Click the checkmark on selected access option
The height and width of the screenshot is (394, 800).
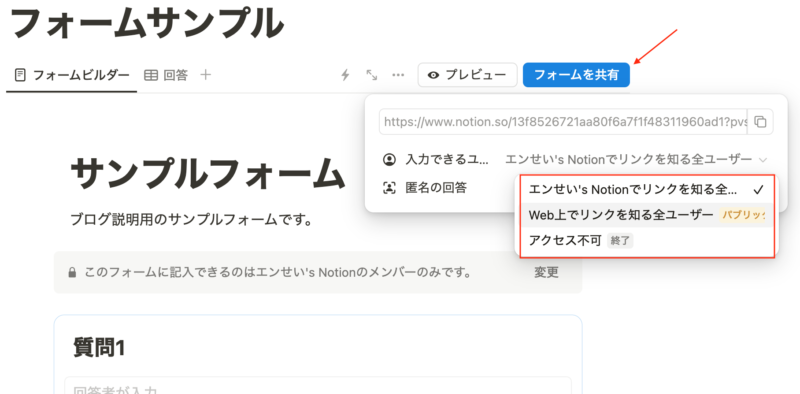click(758, 190)
